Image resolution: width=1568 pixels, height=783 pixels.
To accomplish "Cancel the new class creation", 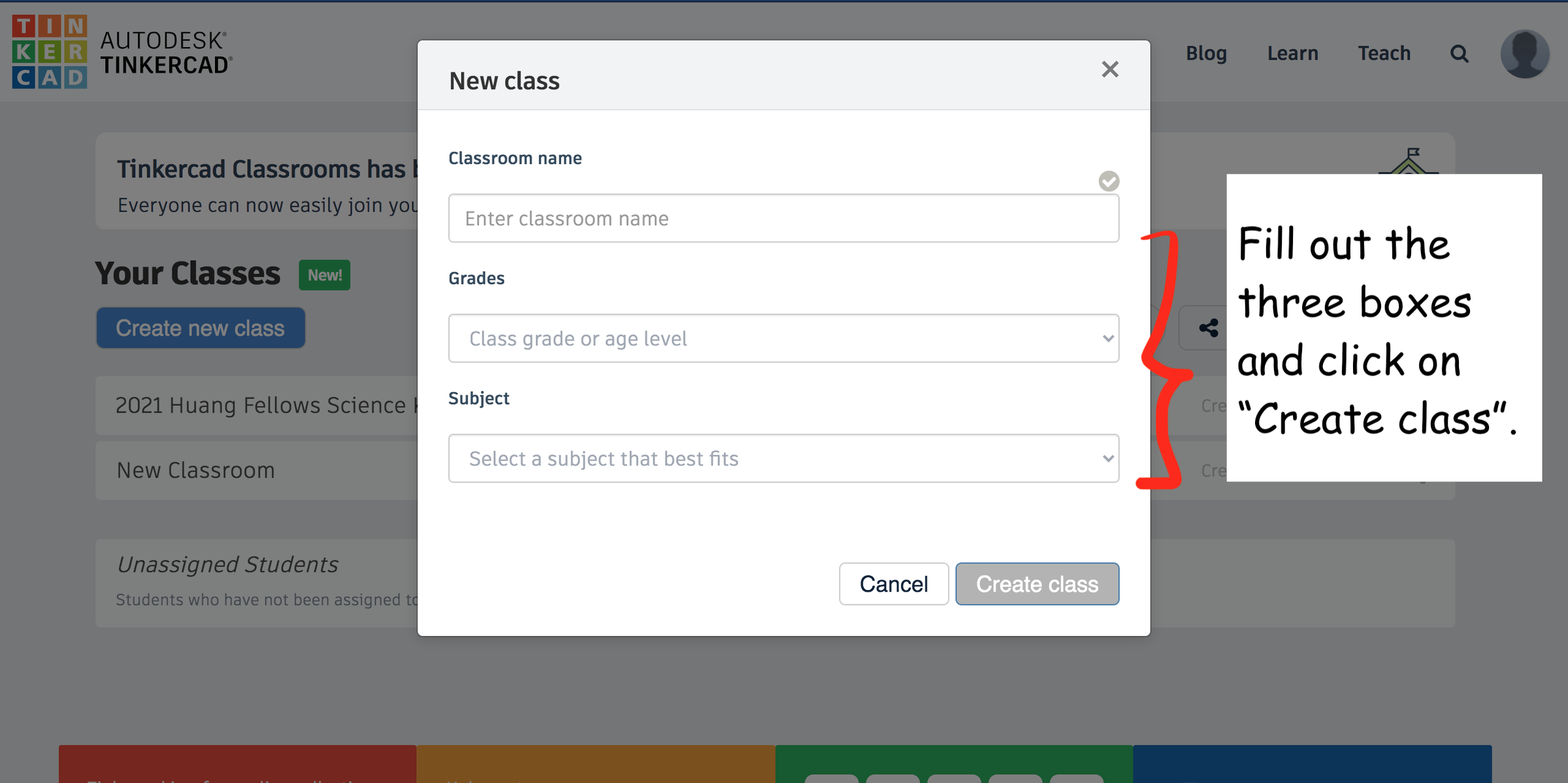I will click(894, 584).
